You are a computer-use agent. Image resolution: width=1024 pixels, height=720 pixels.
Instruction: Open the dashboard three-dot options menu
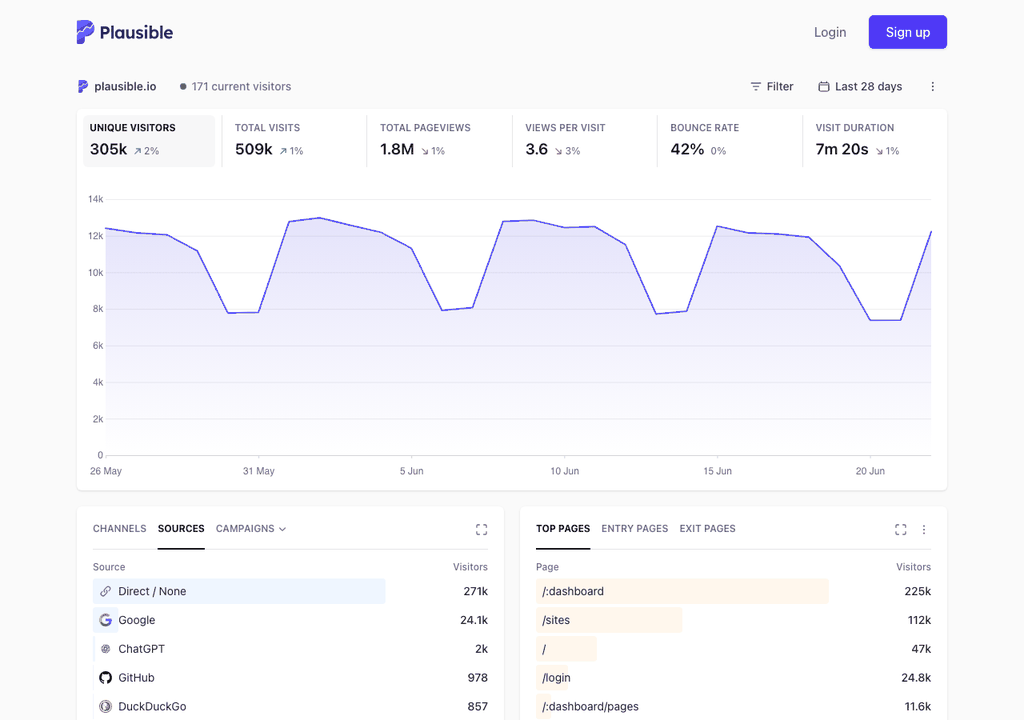pyautogui.click(x=933, y=86)
